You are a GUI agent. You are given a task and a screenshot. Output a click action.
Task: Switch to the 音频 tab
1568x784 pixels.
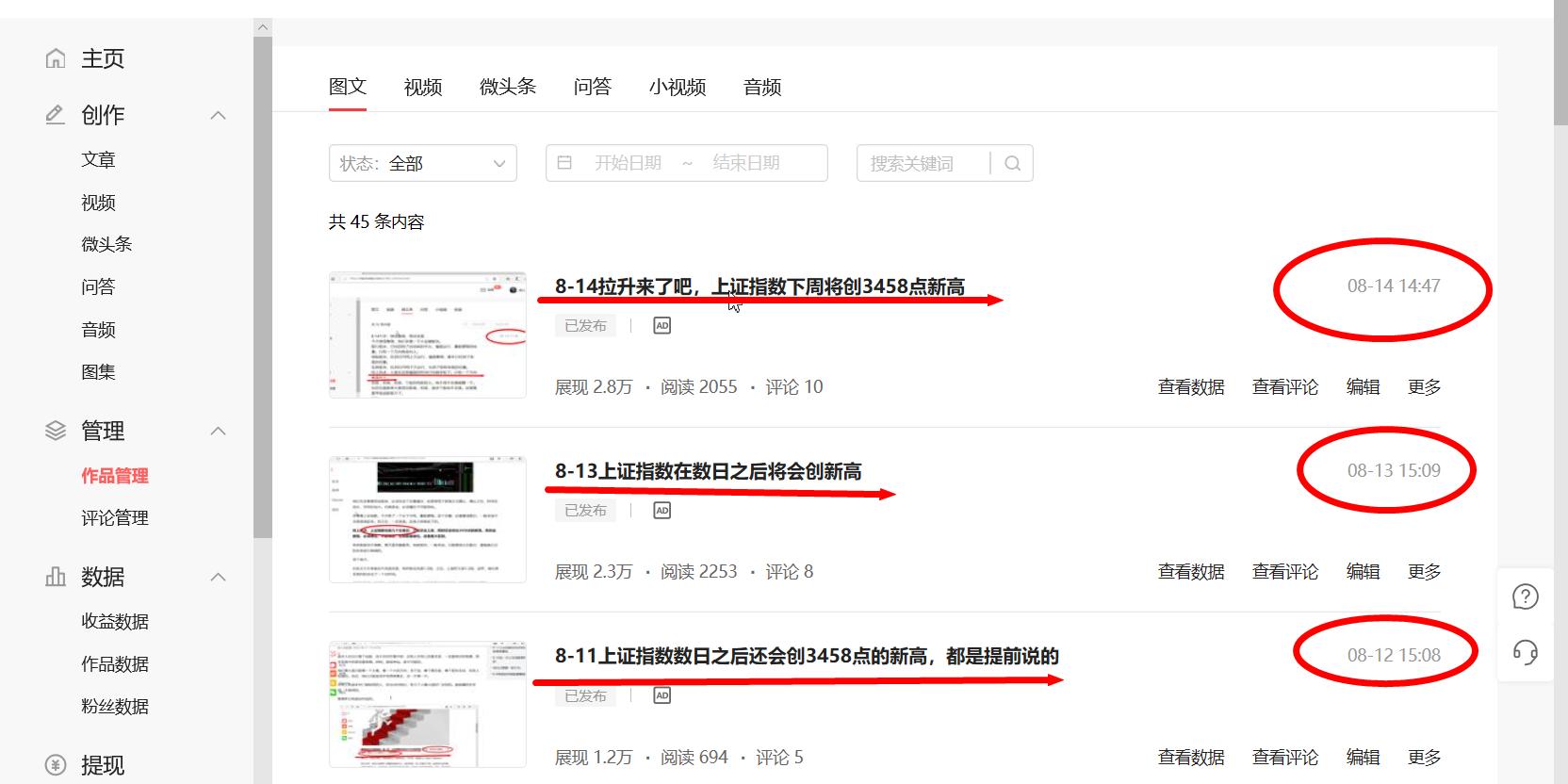762,87
